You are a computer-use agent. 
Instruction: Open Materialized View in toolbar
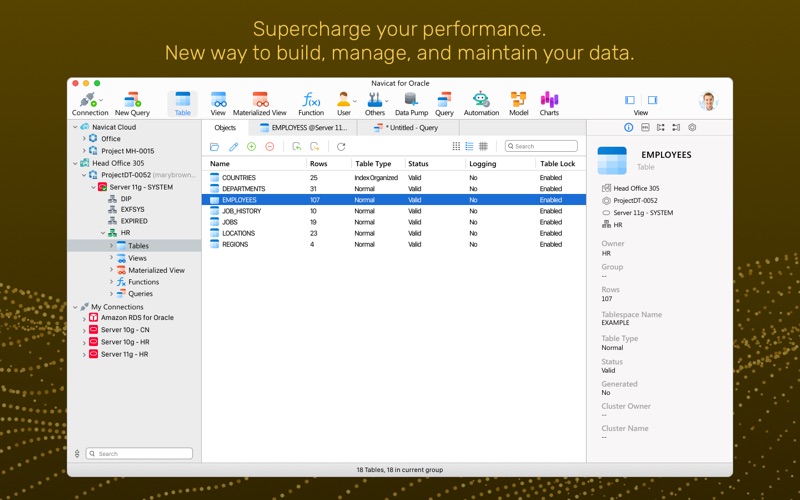(260, 104)
